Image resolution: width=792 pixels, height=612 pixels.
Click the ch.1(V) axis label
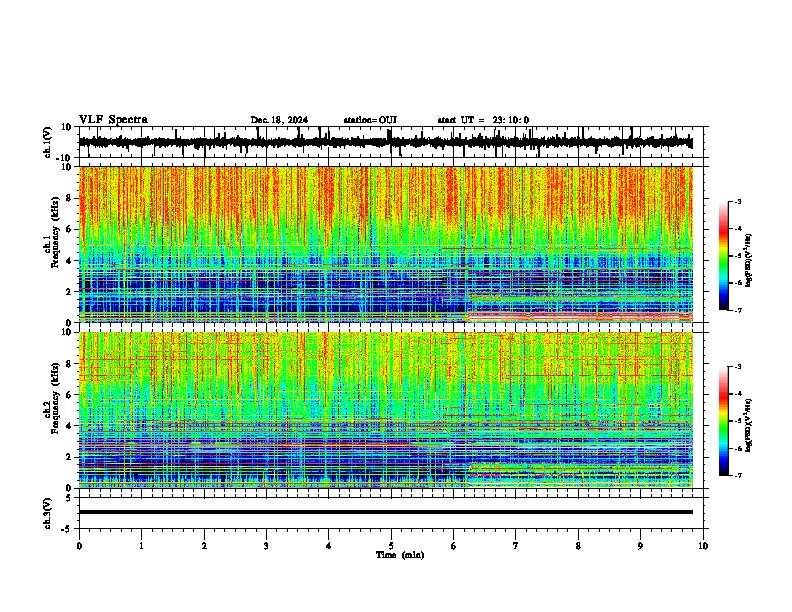pyautogui.click(x=47, y=142)
